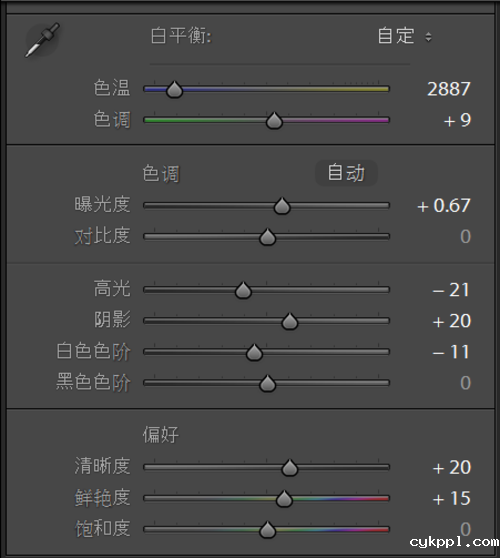
Task: Click the 阴影 shadows slider handle
Action: 289,321
